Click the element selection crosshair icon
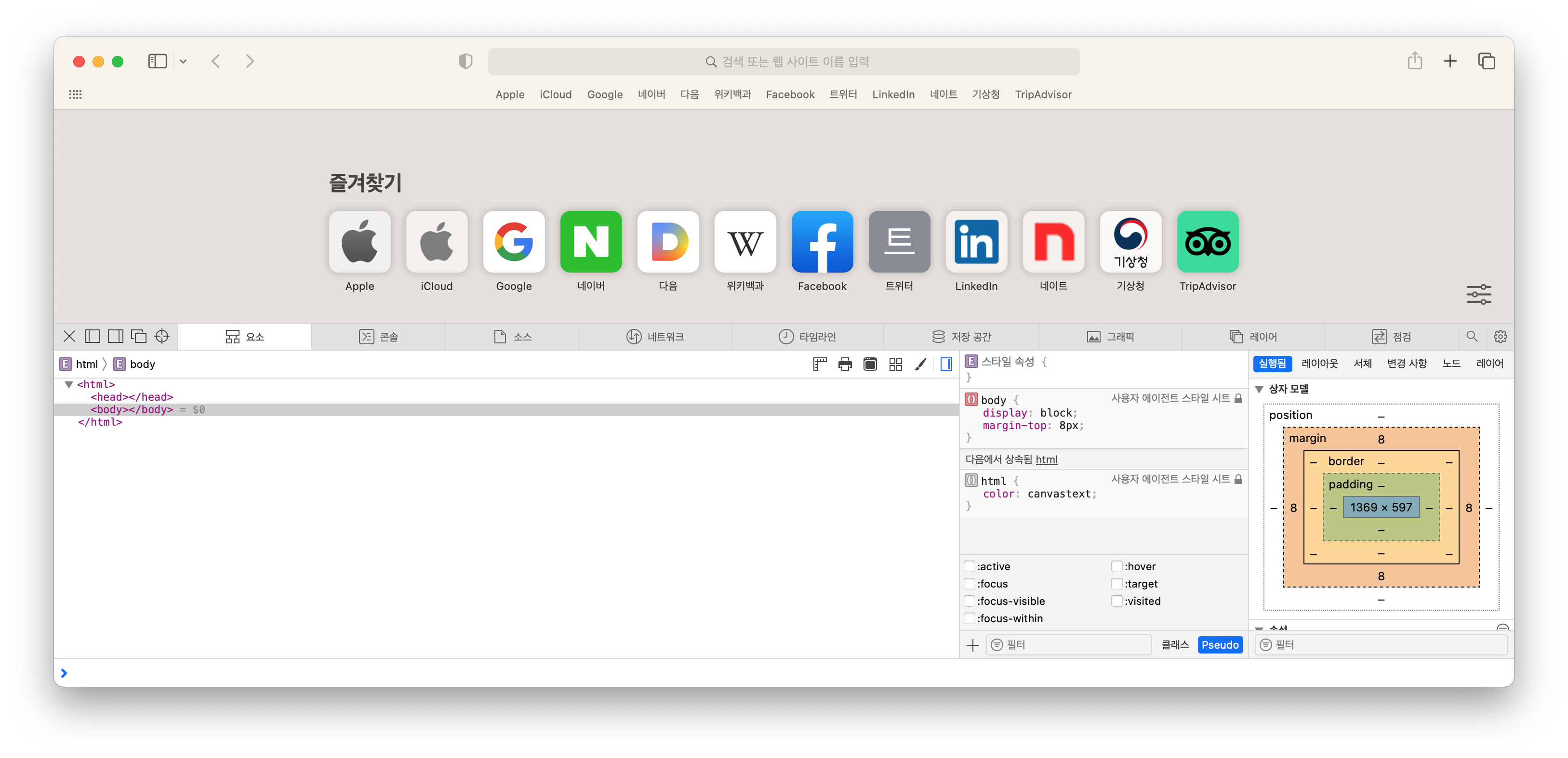 [x=162, y=337]
